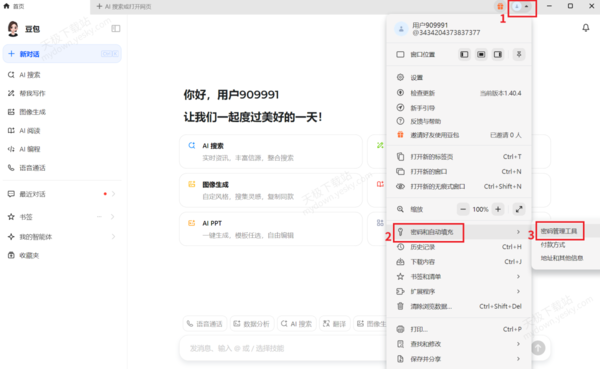Click the 窗口位置 label in the menu
The image size is (600, 369).
[422, 54]
